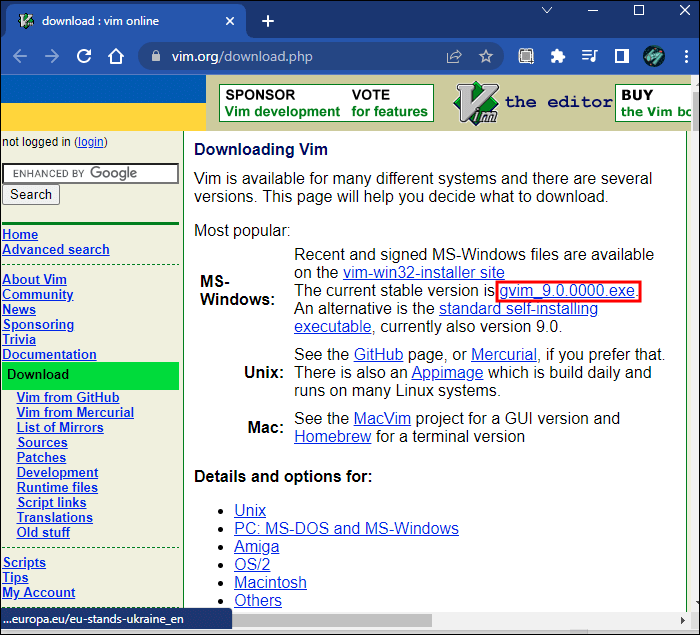Open the profile avatar menu
The image size is (700, 635).
[654, 56]
